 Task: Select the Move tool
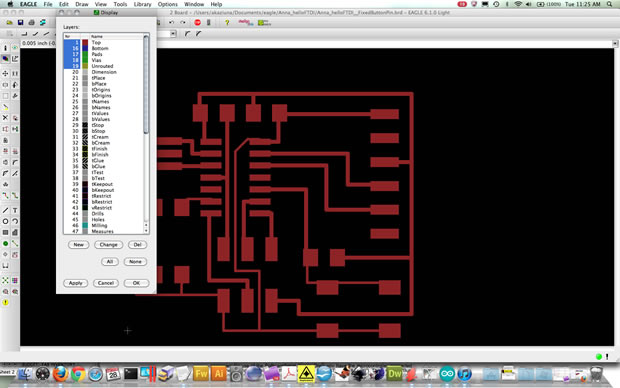tap(5, 74)
